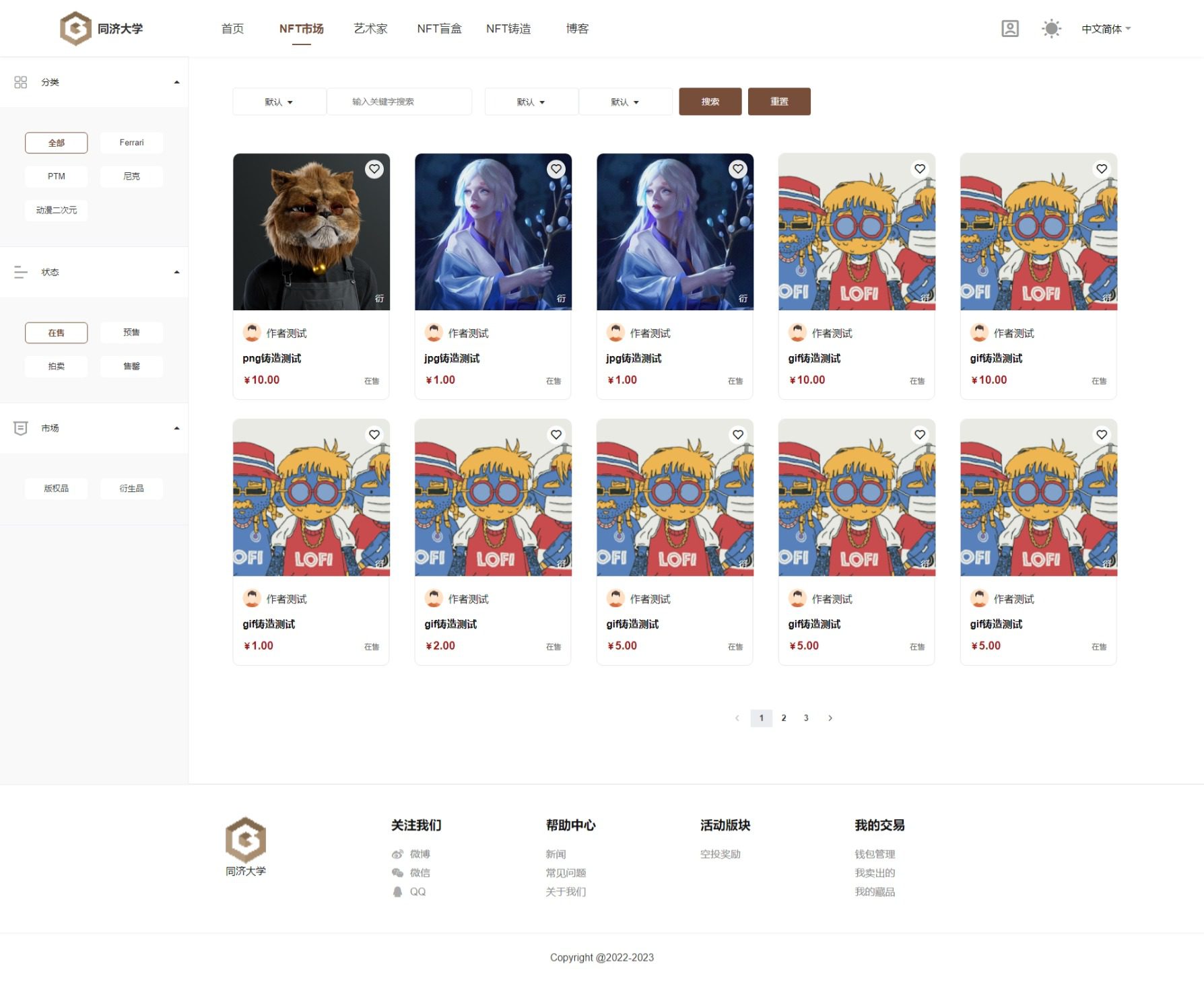Open the ¥2.00 gif铸造测试 NFT thumbnail
The width and height of the screenshot is (1204, 982).
coord(493,497)
